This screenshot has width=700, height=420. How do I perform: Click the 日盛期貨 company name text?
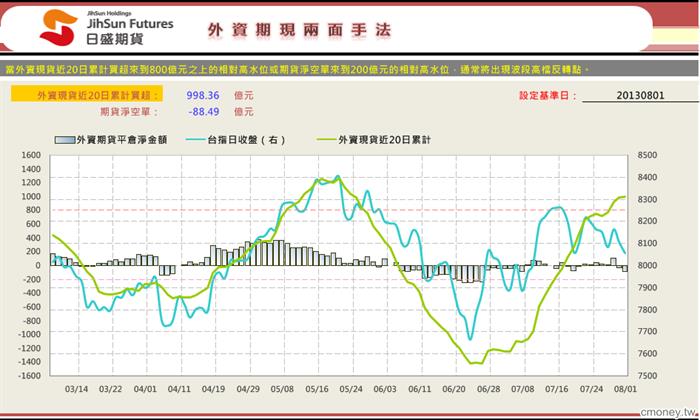115,39
